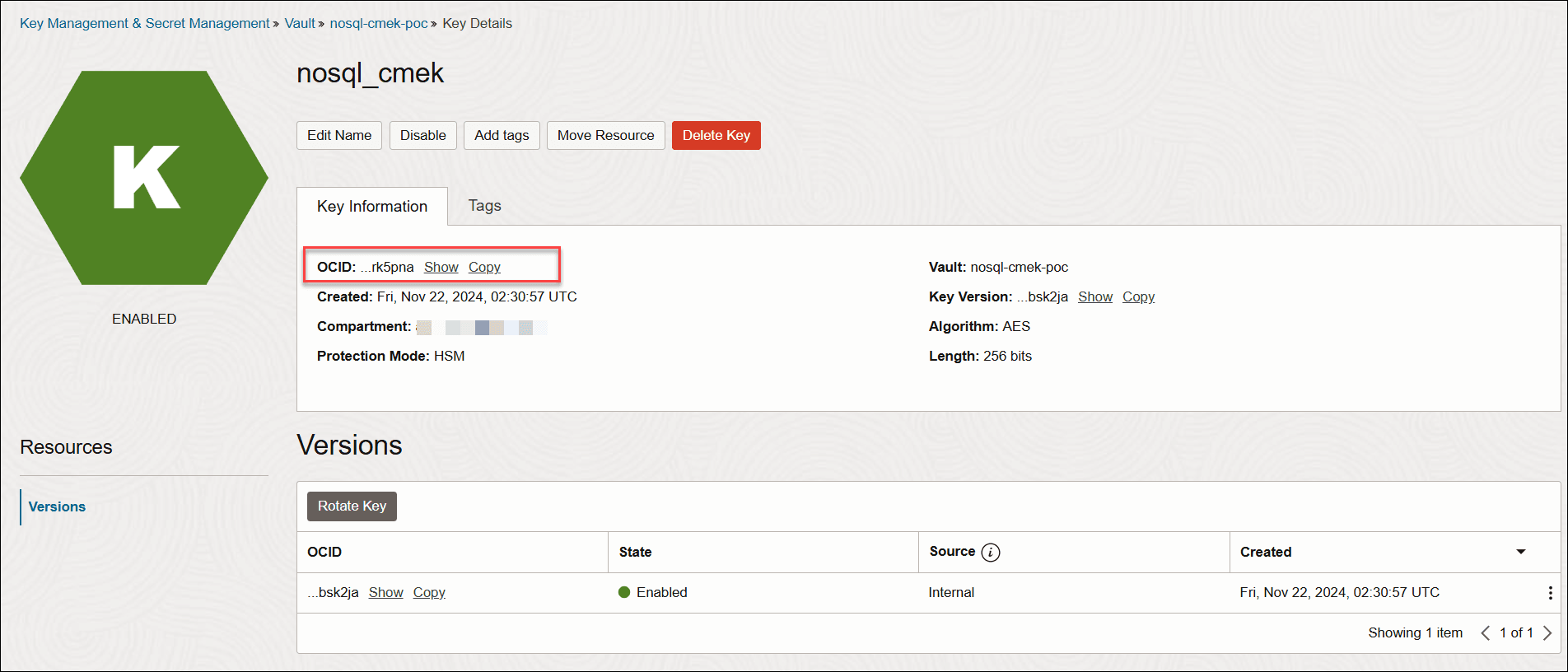Click the red Delete Key button
The width and height of the screenshot is (1568, 672).
pos(716,136)
